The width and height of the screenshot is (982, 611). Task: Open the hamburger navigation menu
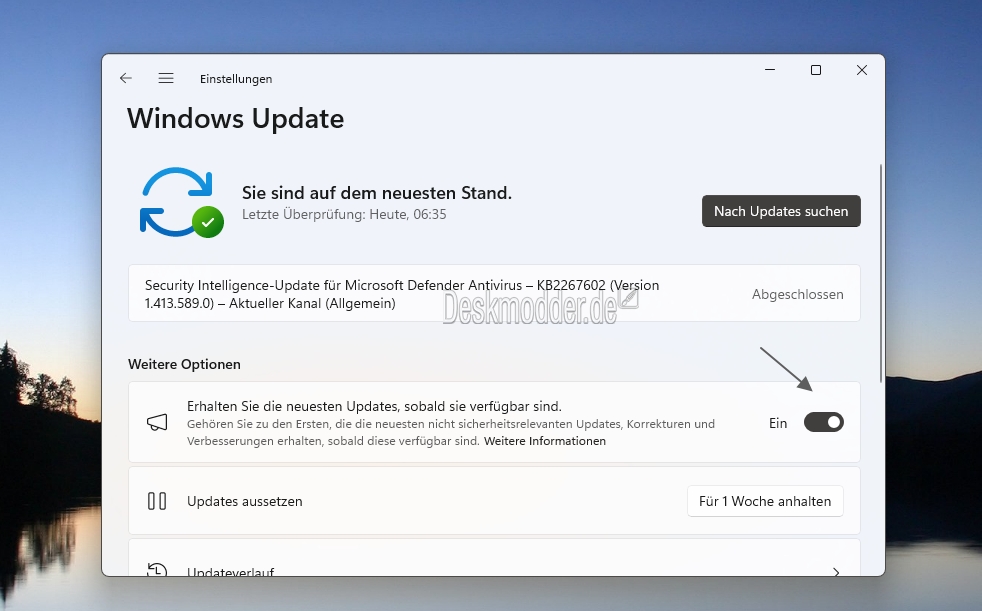166,78
